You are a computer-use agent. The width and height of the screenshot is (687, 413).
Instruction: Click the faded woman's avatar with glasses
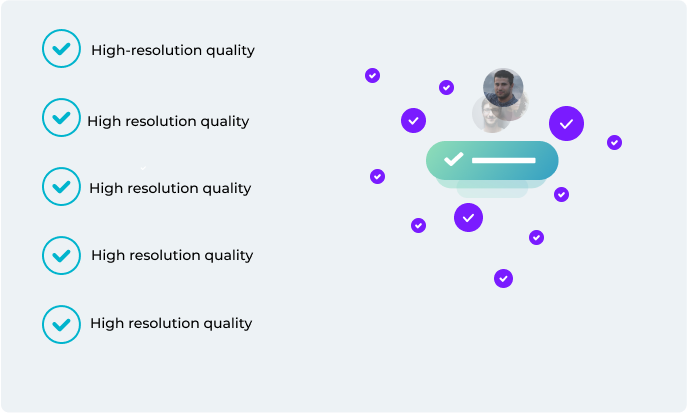[x=490, y=115]
